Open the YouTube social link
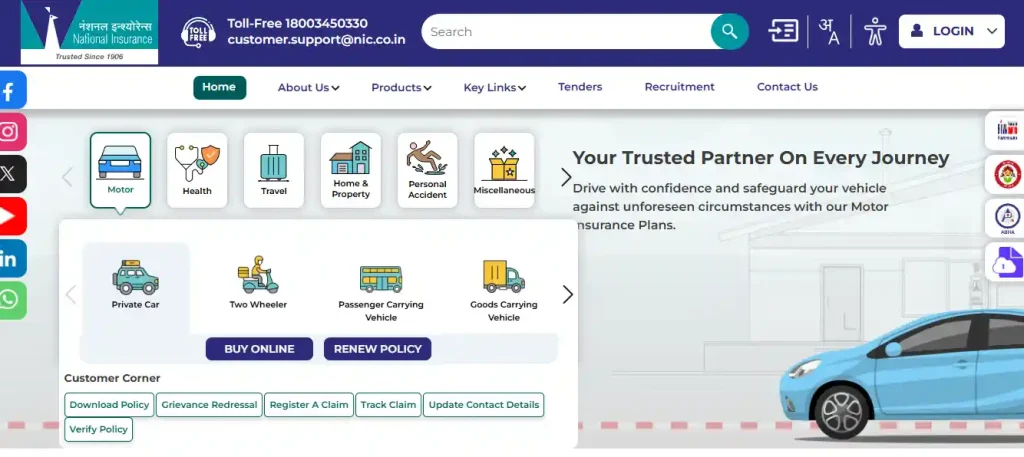The height and width of the screenshot is (457, 1024). pyautogui.click(x=12, y=216)
